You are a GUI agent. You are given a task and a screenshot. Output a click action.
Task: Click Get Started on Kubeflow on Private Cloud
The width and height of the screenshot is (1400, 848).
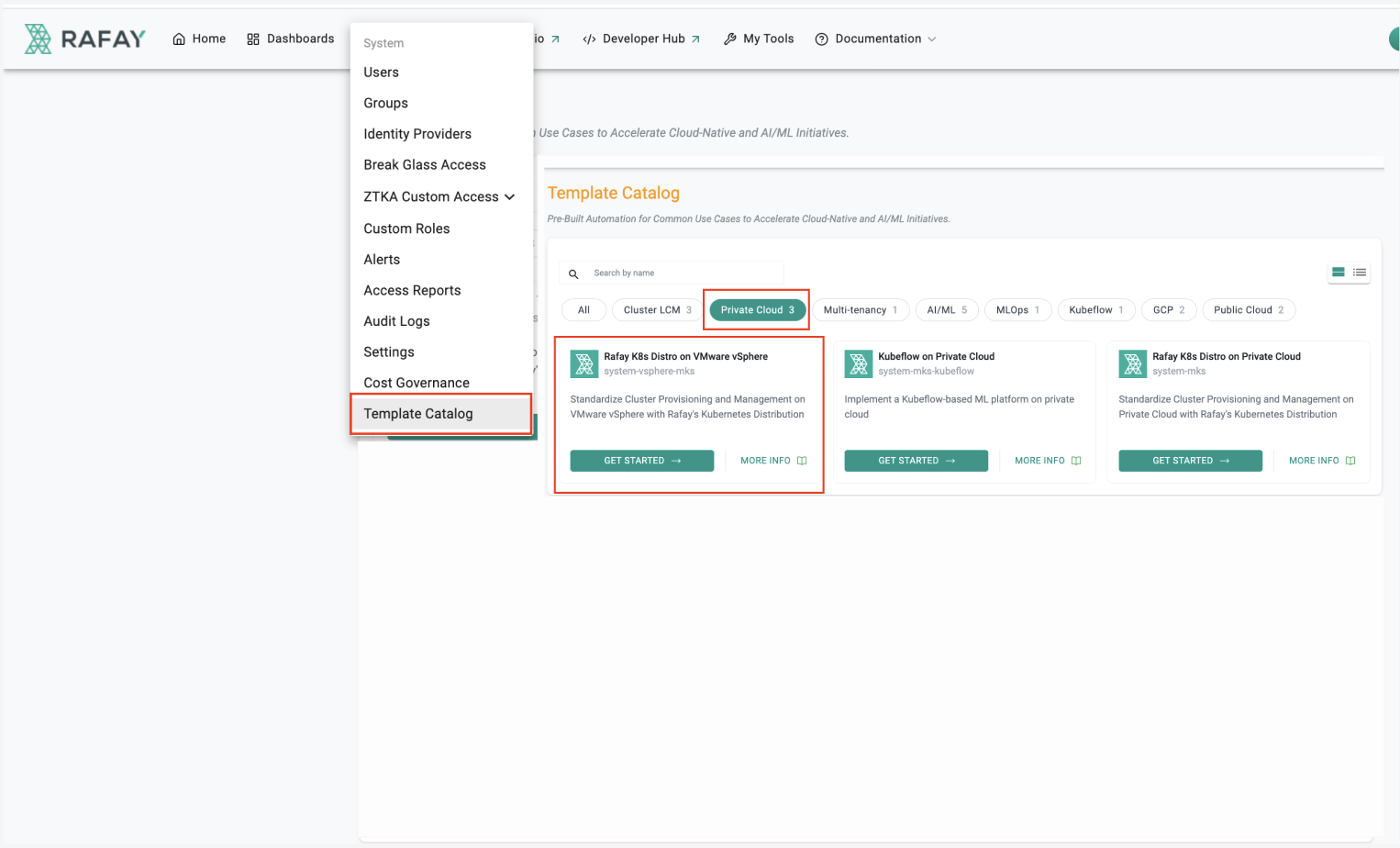point(917,461)
